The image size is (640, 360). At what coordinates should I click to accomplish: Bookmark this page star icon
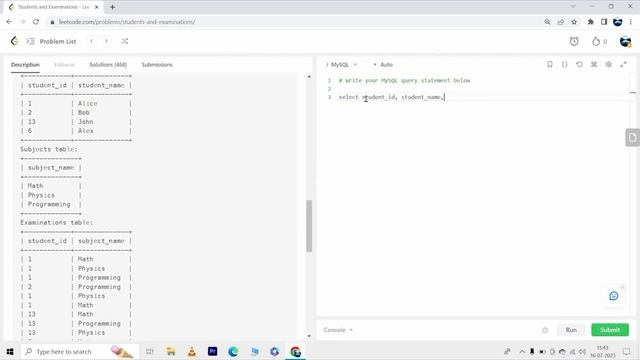point(574,22)
